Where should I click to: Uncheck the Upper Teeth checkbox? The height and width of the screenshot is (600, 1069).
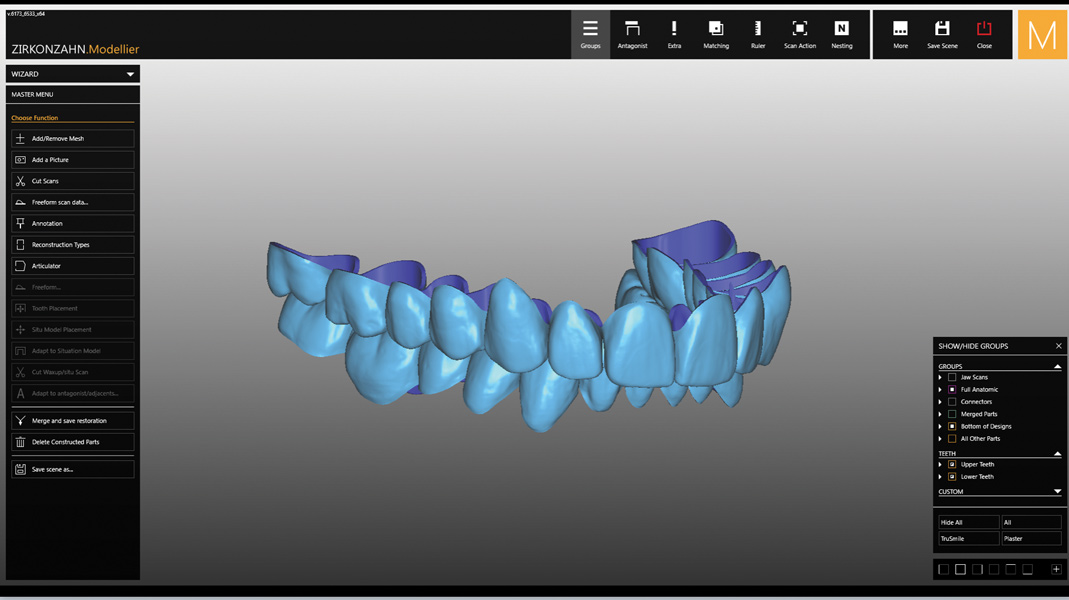point(952,465)
